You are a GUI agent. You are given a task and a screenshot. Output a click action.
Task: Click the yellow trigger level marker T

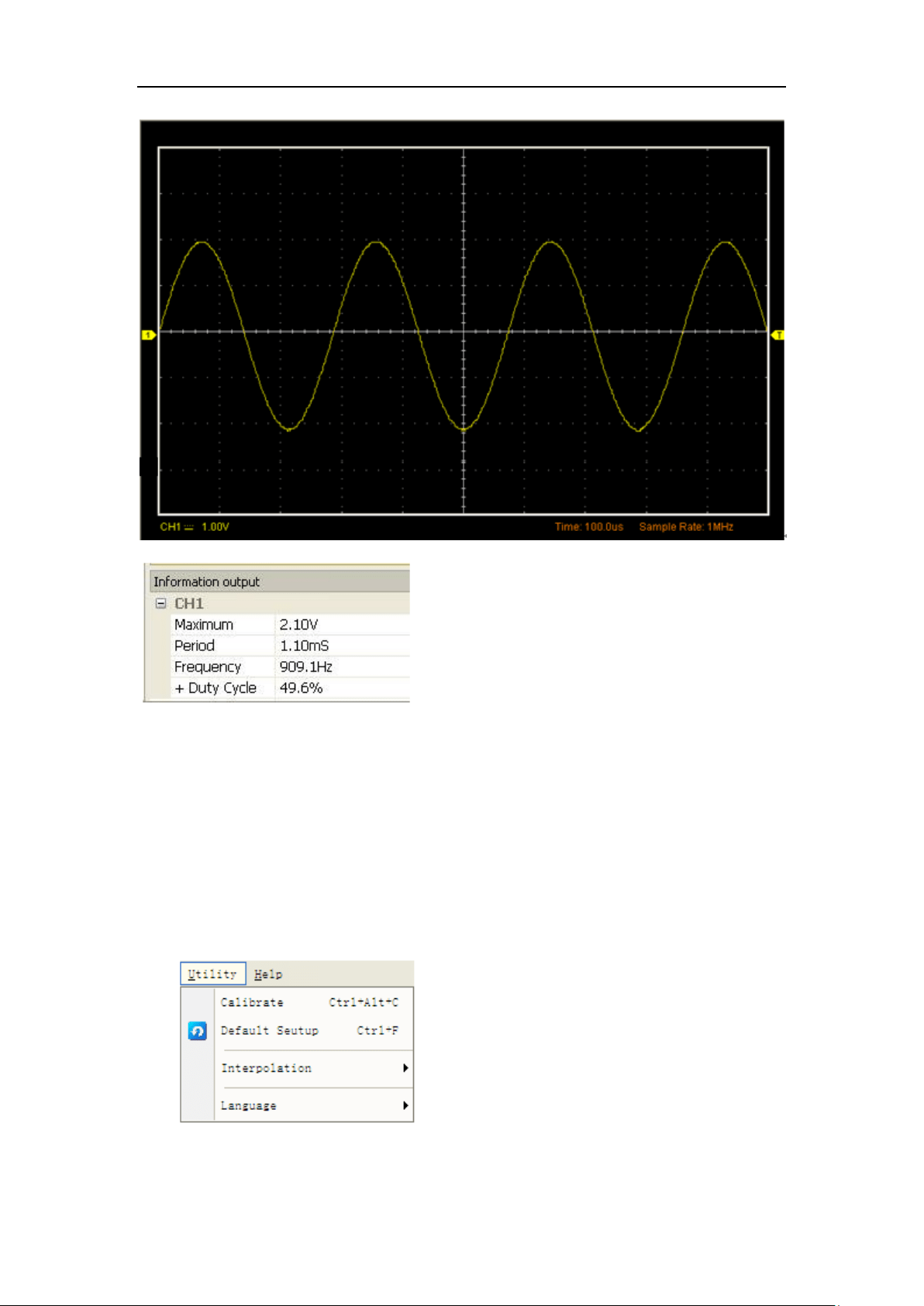[777, 335]
